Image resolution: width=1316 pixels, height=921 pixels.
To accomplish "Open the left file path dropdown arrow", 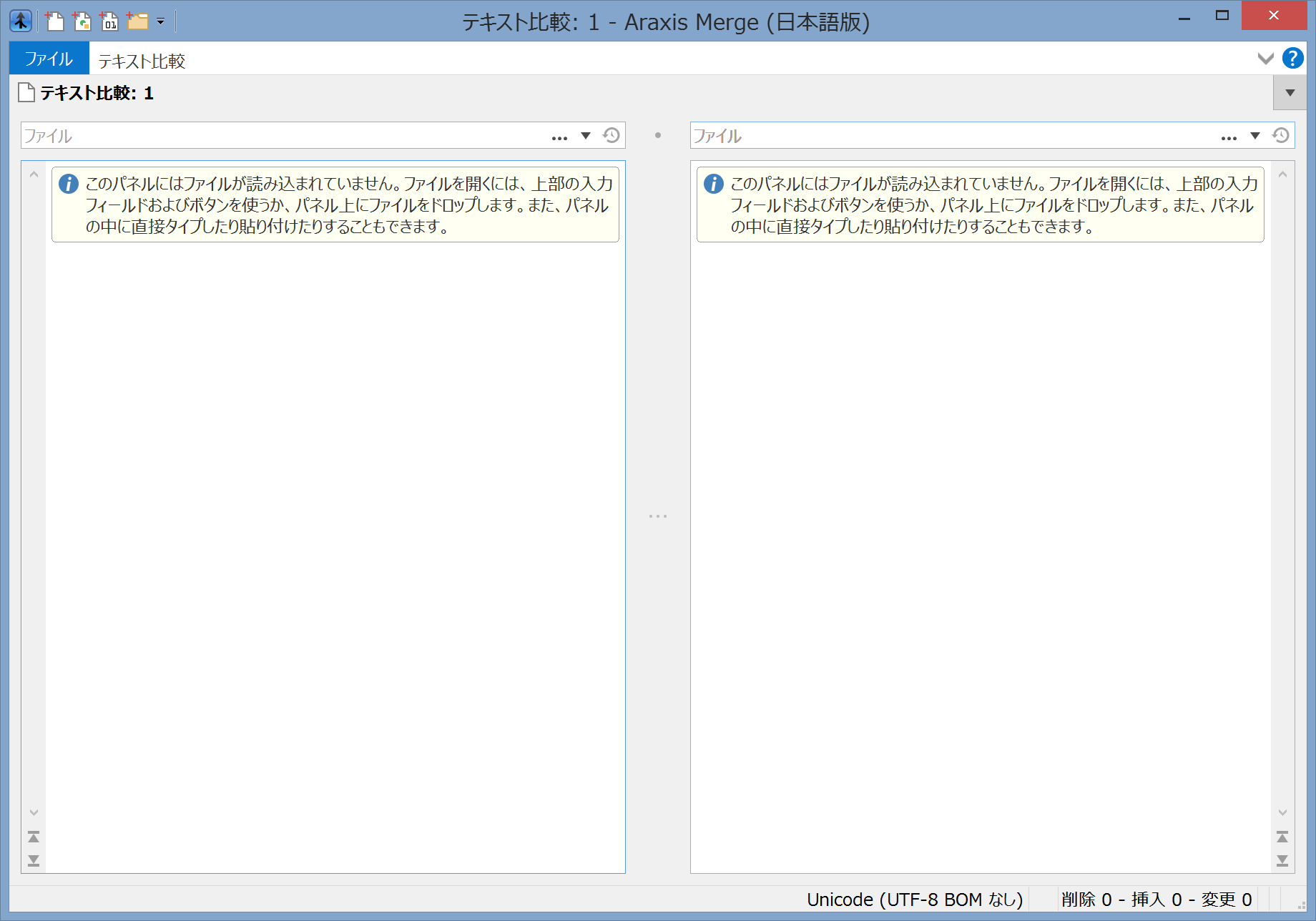I will 586,136.
